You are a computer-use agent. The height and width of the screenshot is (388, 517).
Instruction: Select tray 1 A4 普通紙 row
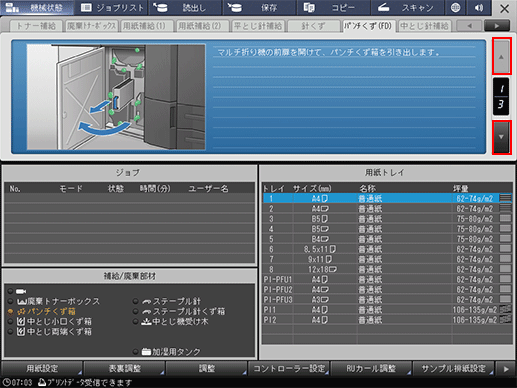[387, 199]
